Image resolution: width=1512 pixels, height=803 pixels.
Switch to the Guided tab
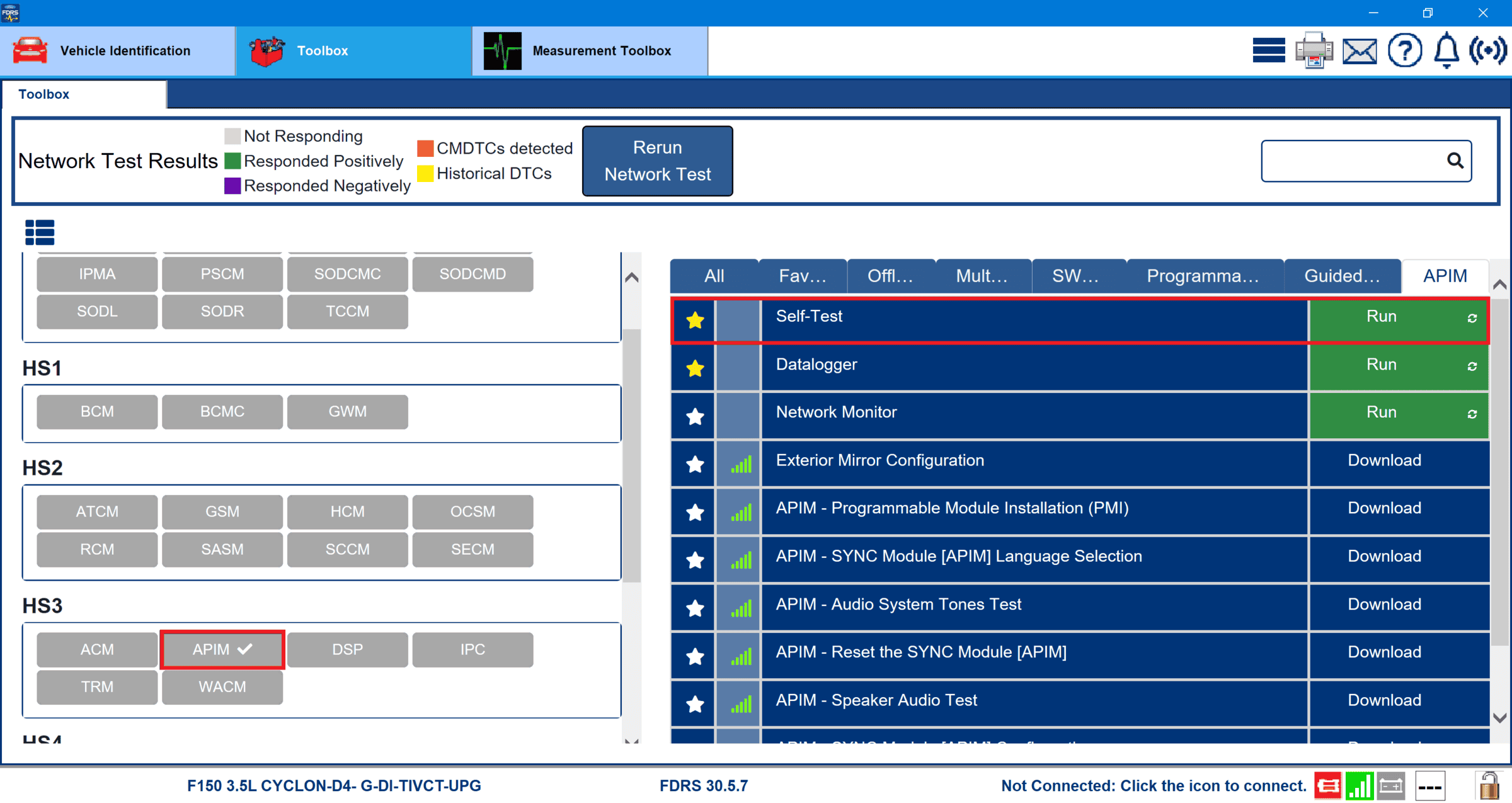[x=1343, y=276]
